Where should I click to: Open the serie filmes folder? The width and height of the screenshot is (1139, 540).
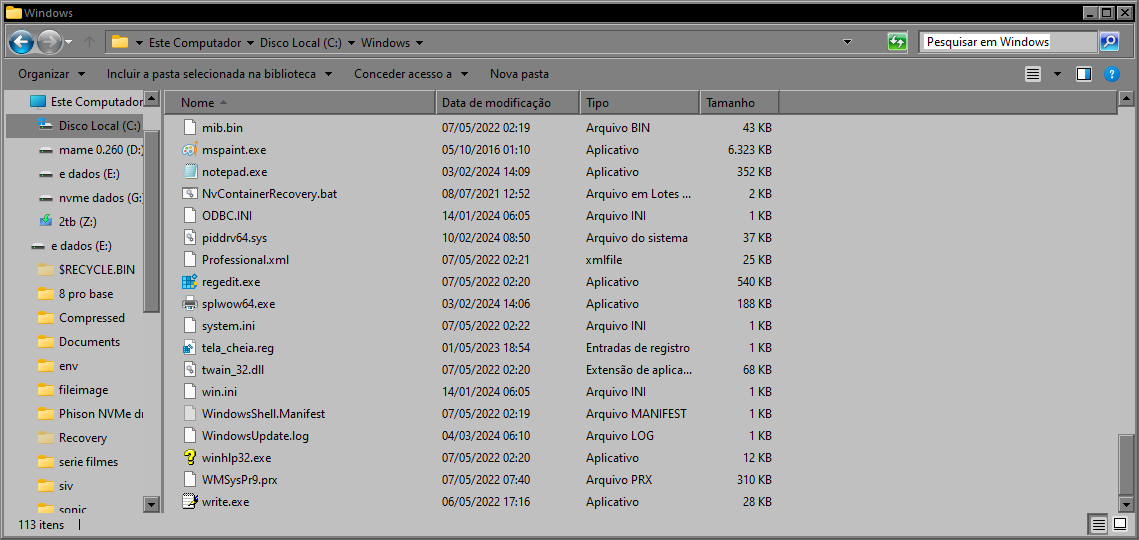pyautogui.click(x=78, y=462)
